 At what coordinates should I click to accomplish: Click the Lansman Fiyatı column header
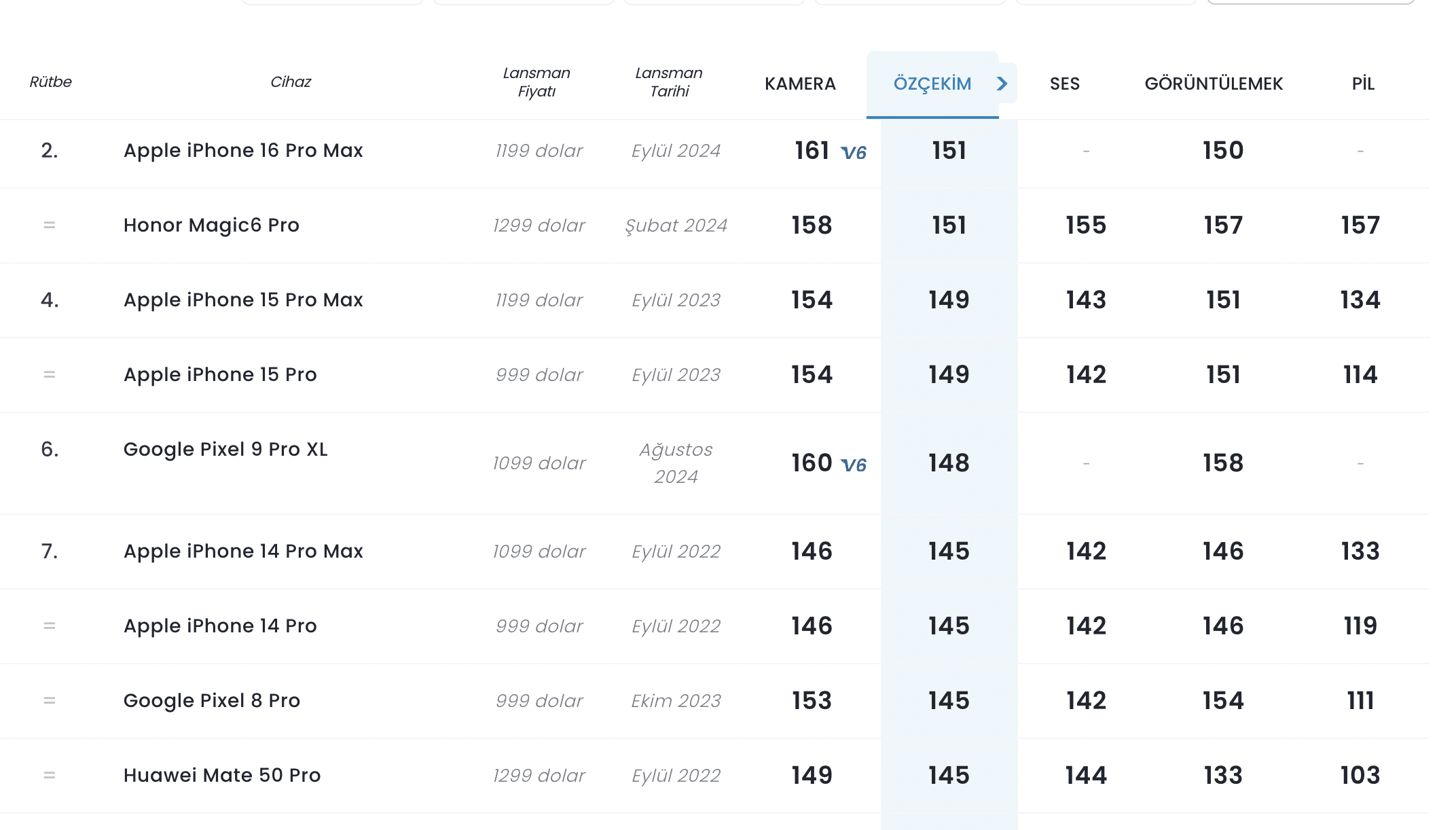pyautogui.click(x=536, y=82)
